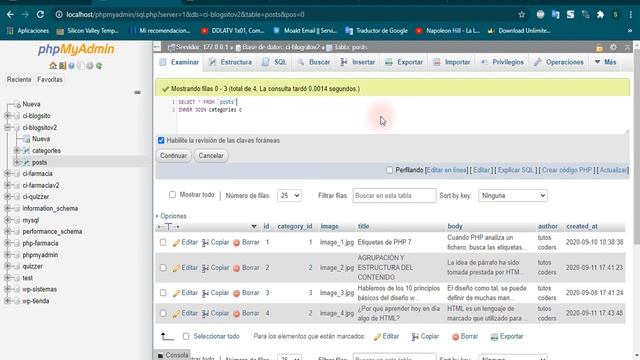Open the Favoritas tab in sidebar
The width and height of the screenshot is (640, 360).
pos(50,80)
